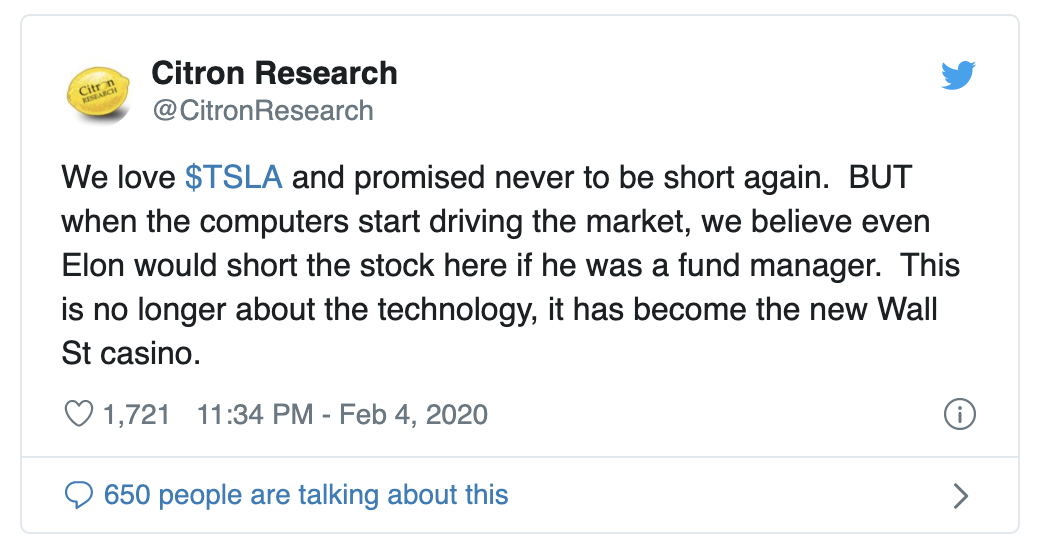This screenshot has width=1038, height=542.
Task: Click the @CitronResearch handle
Action: click(262, 110)
